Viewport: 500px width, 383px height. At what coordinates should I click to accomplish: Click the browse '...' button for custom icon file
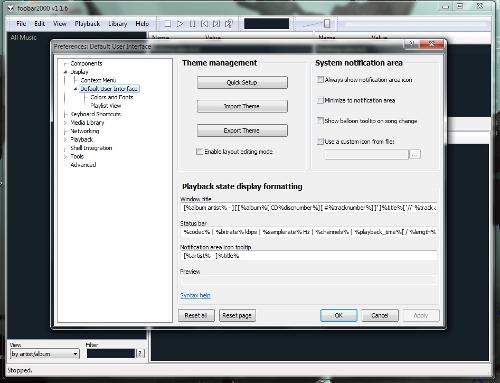(x=415, y=154)
